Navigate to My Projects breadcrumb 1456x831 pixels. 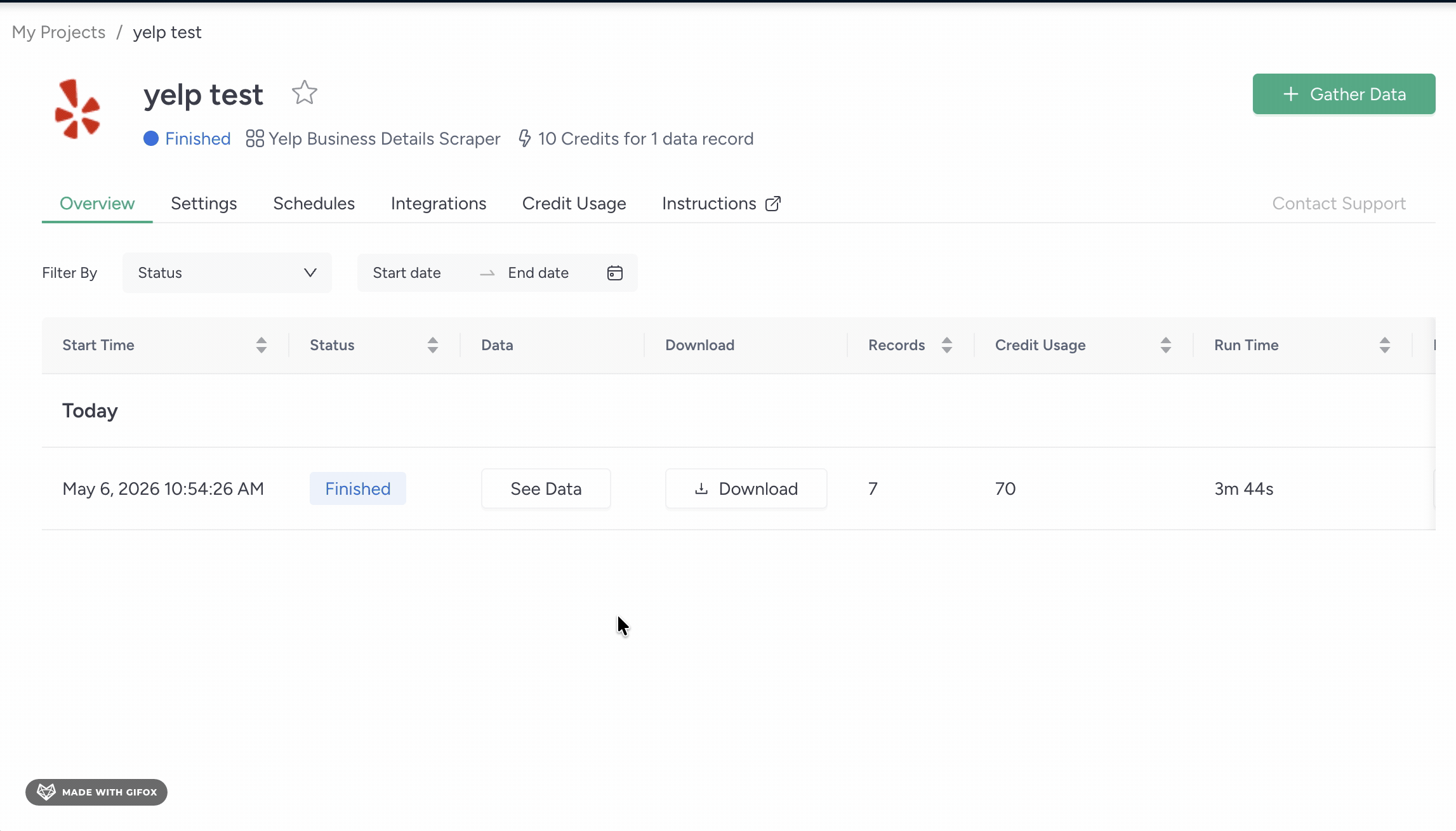click(58, 32)
